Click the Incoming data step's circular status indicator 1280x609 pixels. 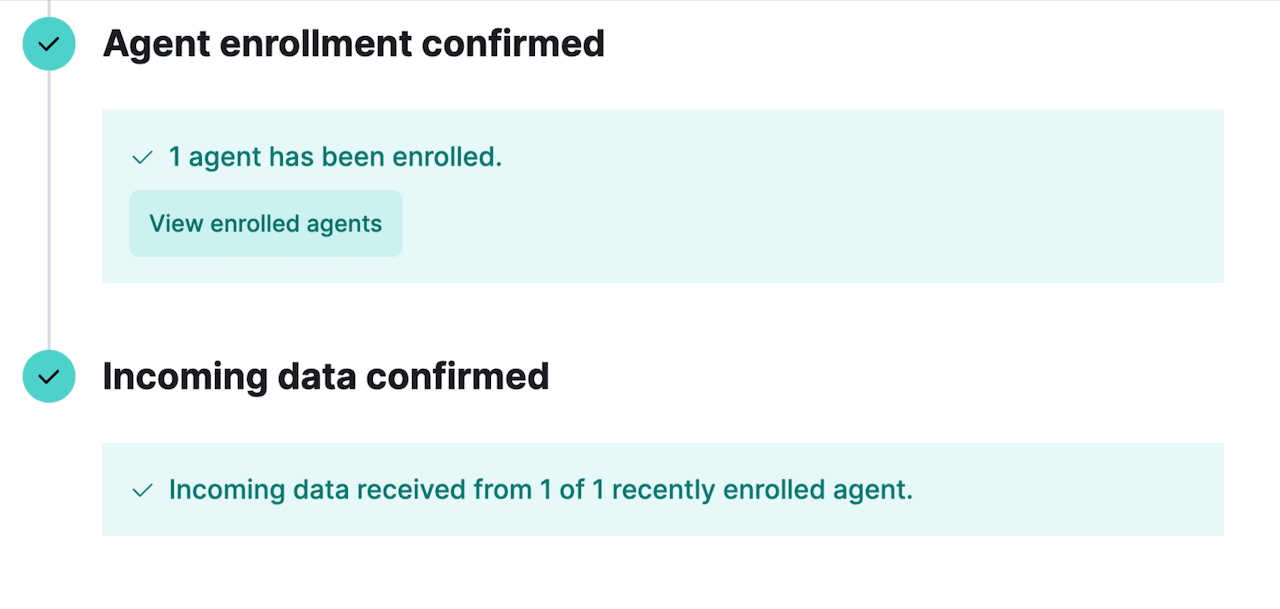point(49,376)
